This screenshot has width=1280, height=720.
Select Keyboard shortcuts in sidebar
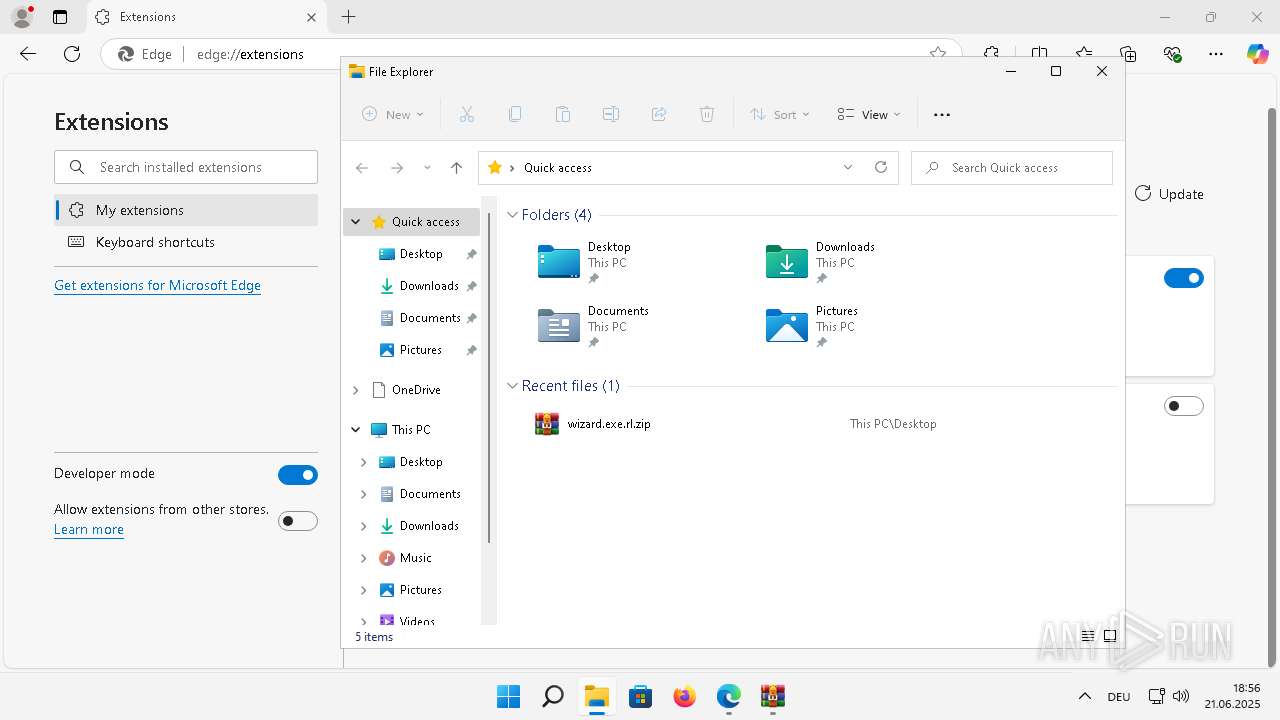point(186,242)
